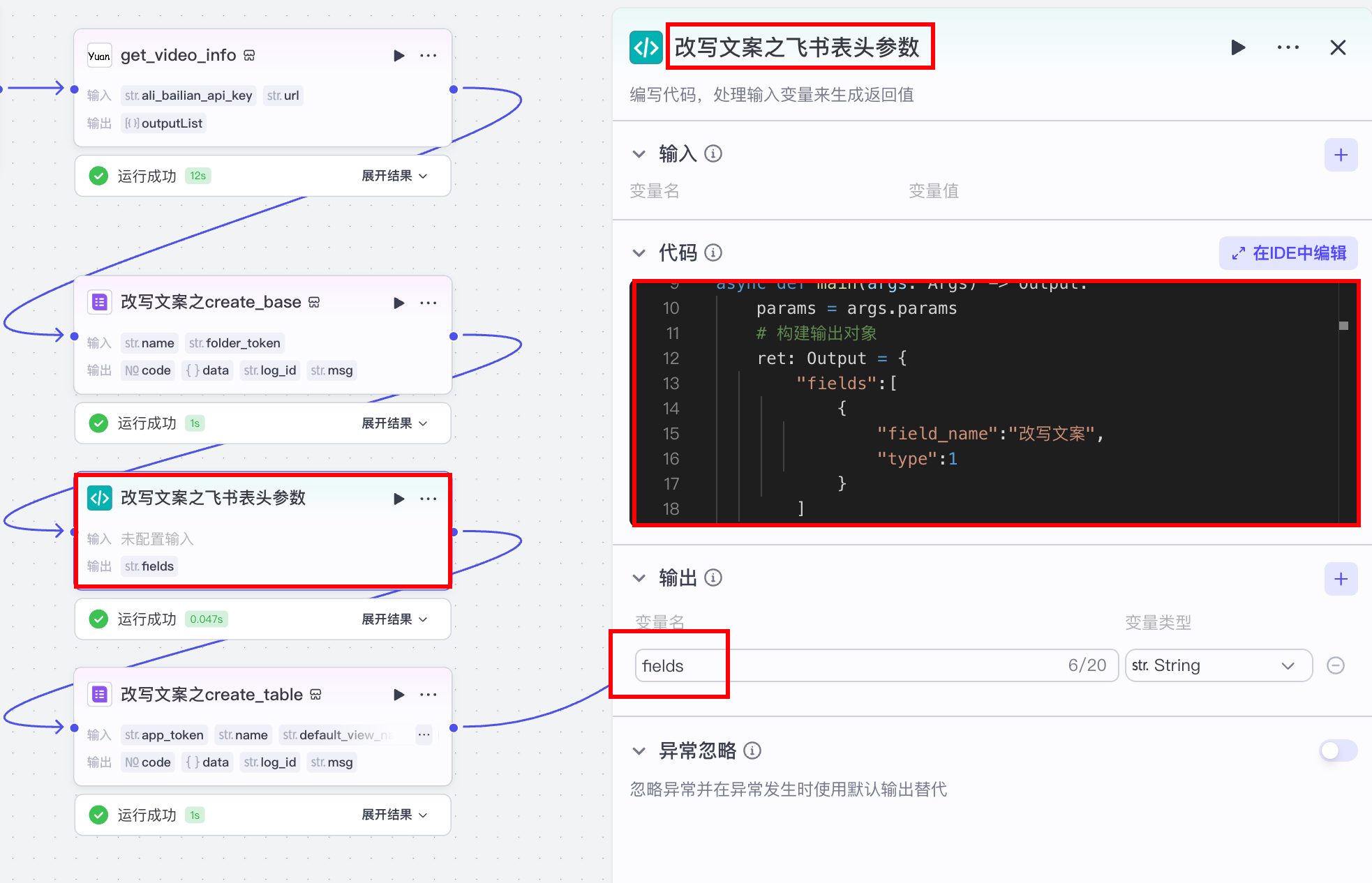View the info tooltip beside 代码 section
Viewport: 1372px width, 883px height.
pos(713,252)
